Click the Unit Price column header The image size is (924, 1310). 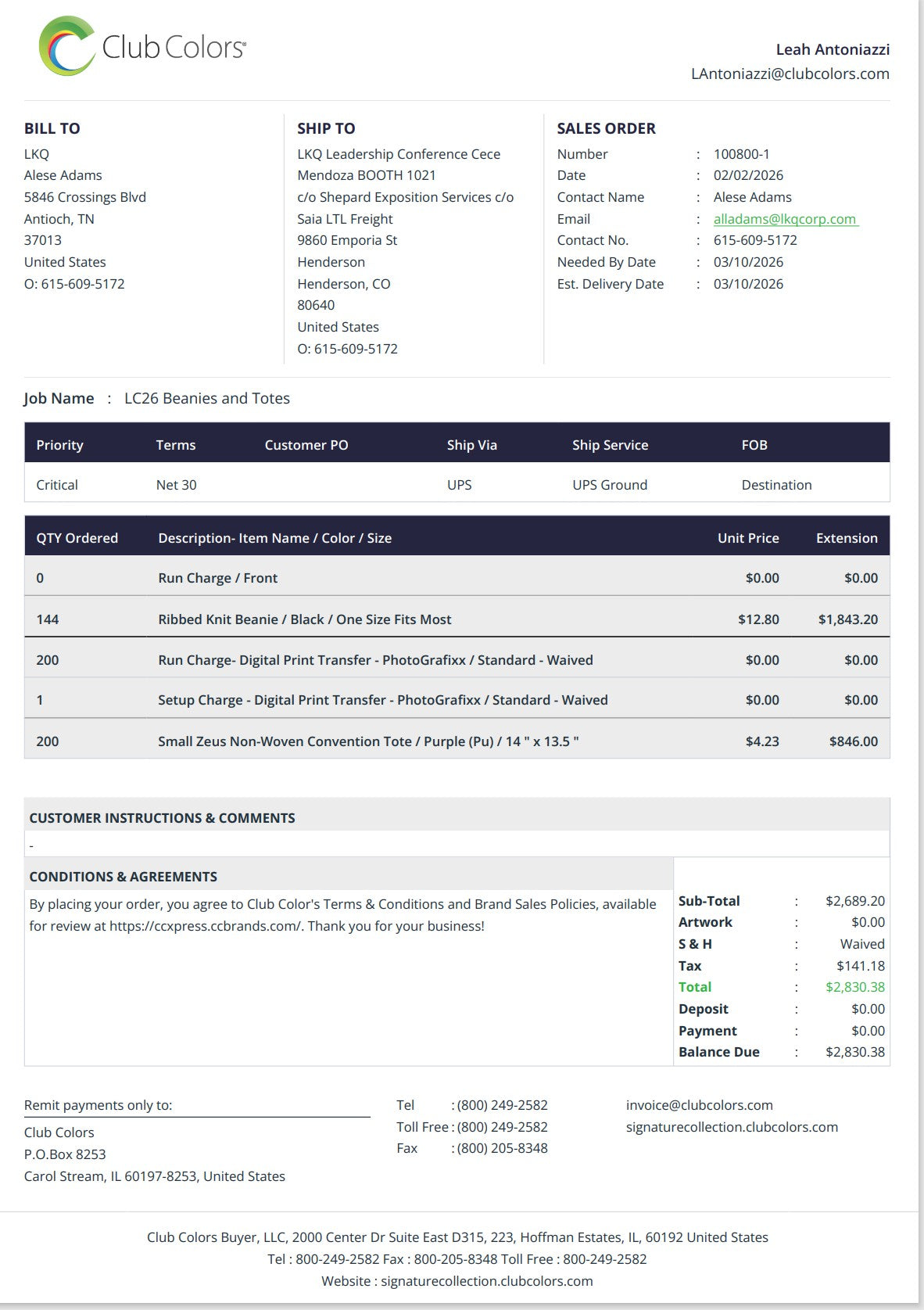point(747,538)
